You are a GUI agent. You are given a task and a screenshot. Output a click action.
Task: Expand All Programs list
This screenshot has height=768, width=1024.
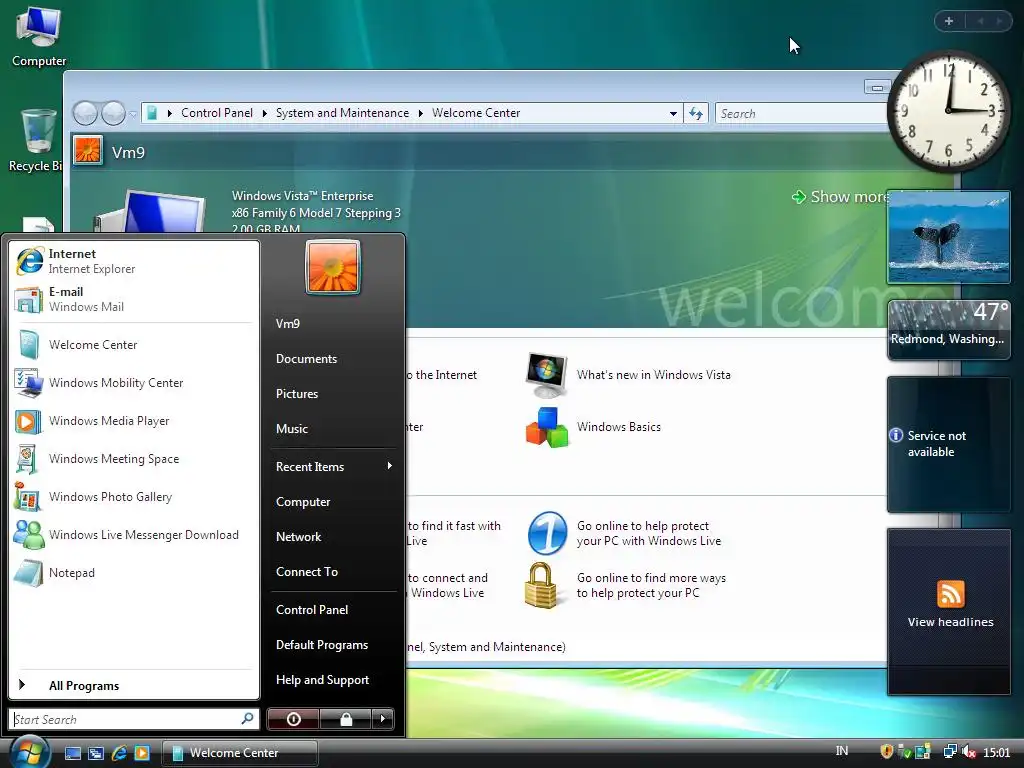click(x=134, y=685)
